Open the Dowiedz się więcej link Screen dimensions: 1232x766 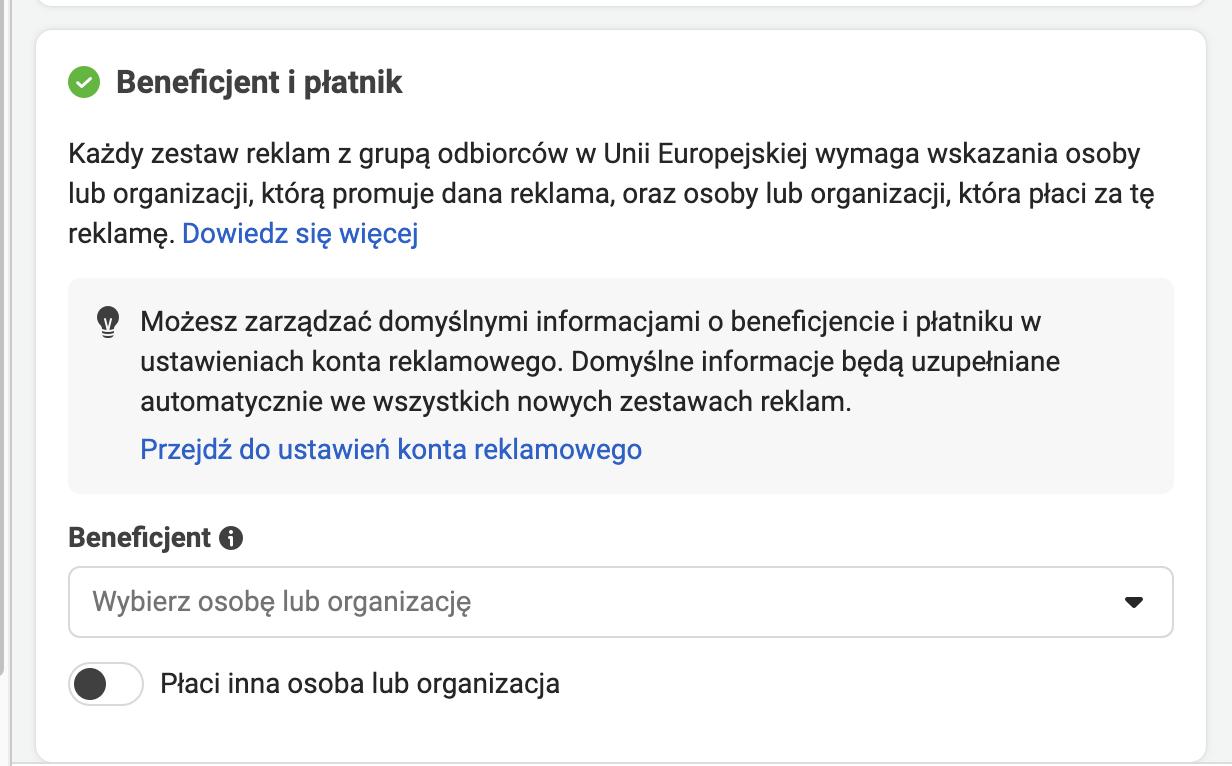coord(300,234)
